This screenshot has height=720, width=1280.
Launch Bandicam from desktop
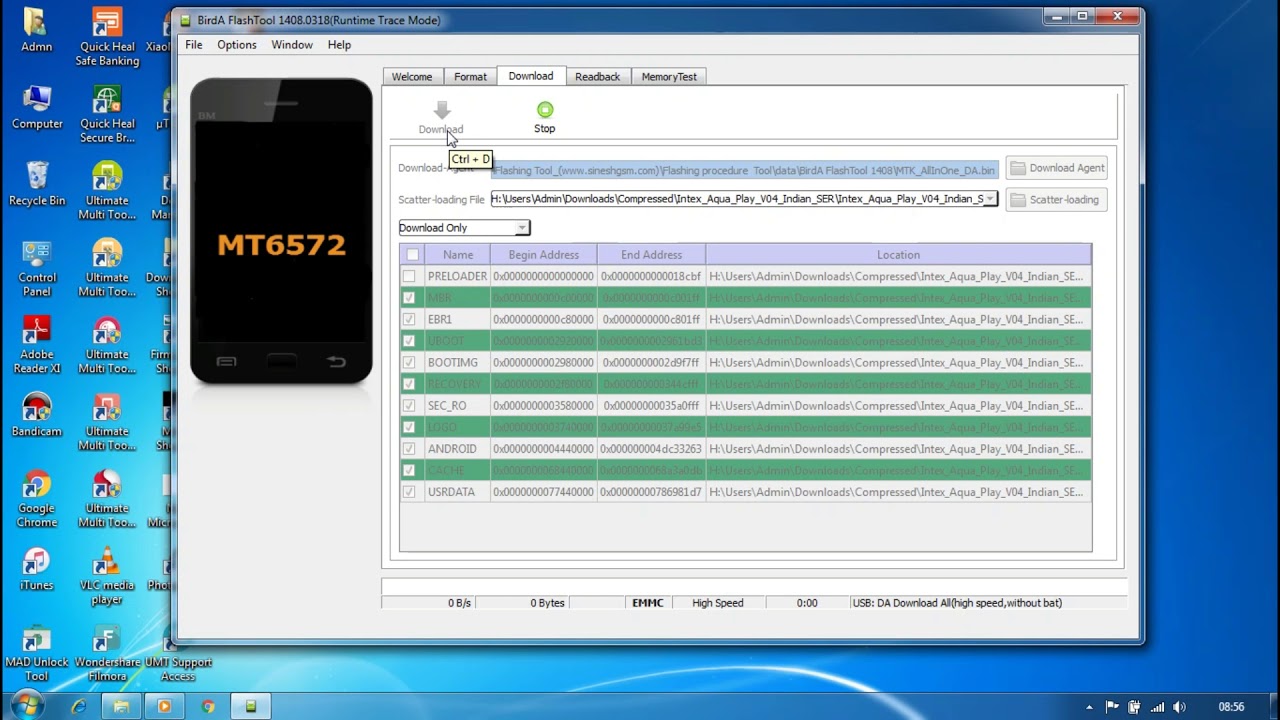tap(37, 415)
